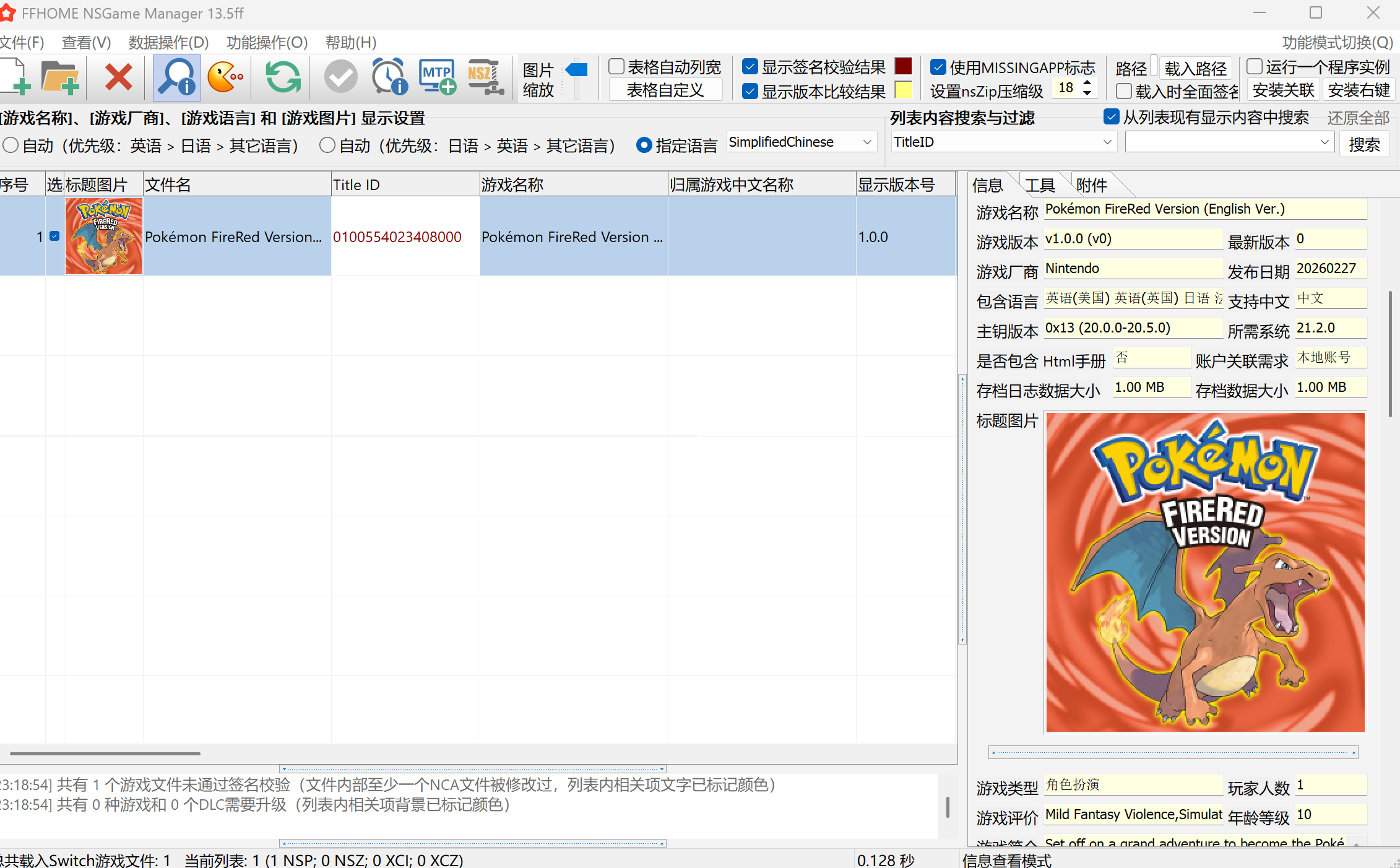Click the 游戏名称 column header

(574, 184)
